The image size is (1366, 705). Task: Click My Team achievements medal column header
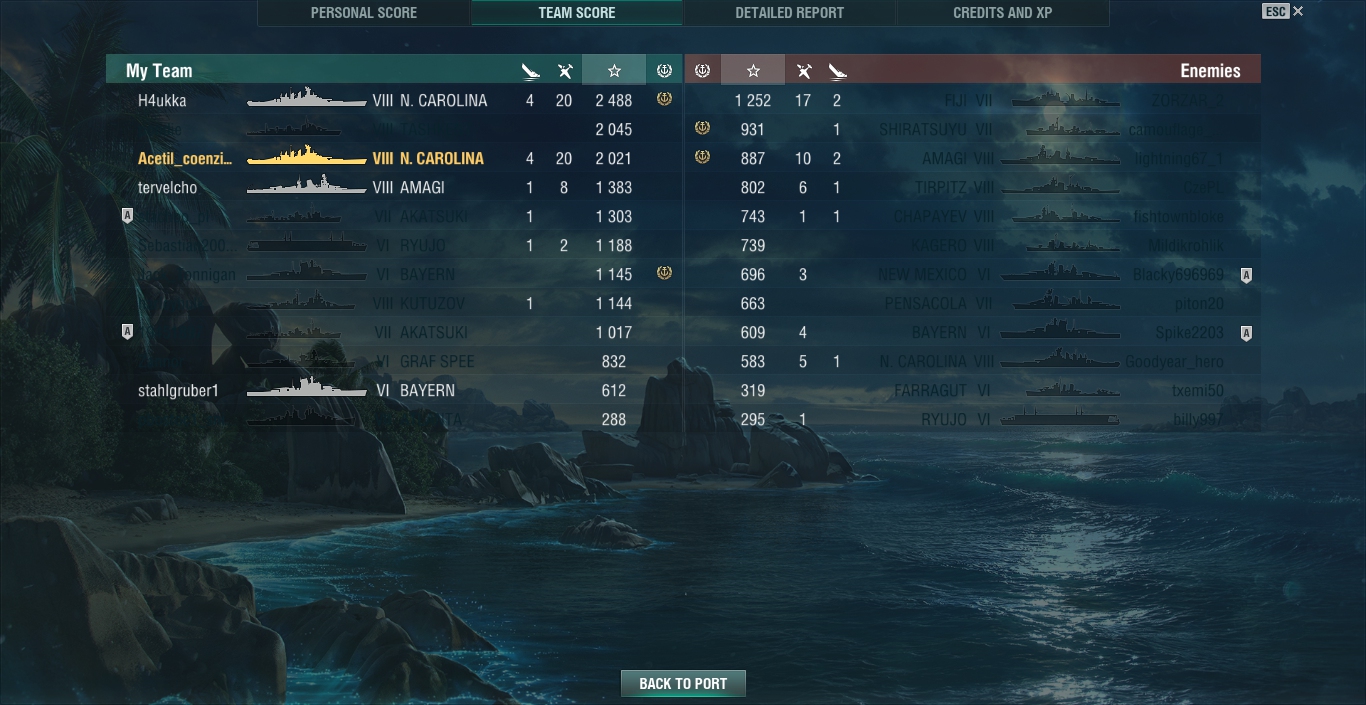coord(664,71)
